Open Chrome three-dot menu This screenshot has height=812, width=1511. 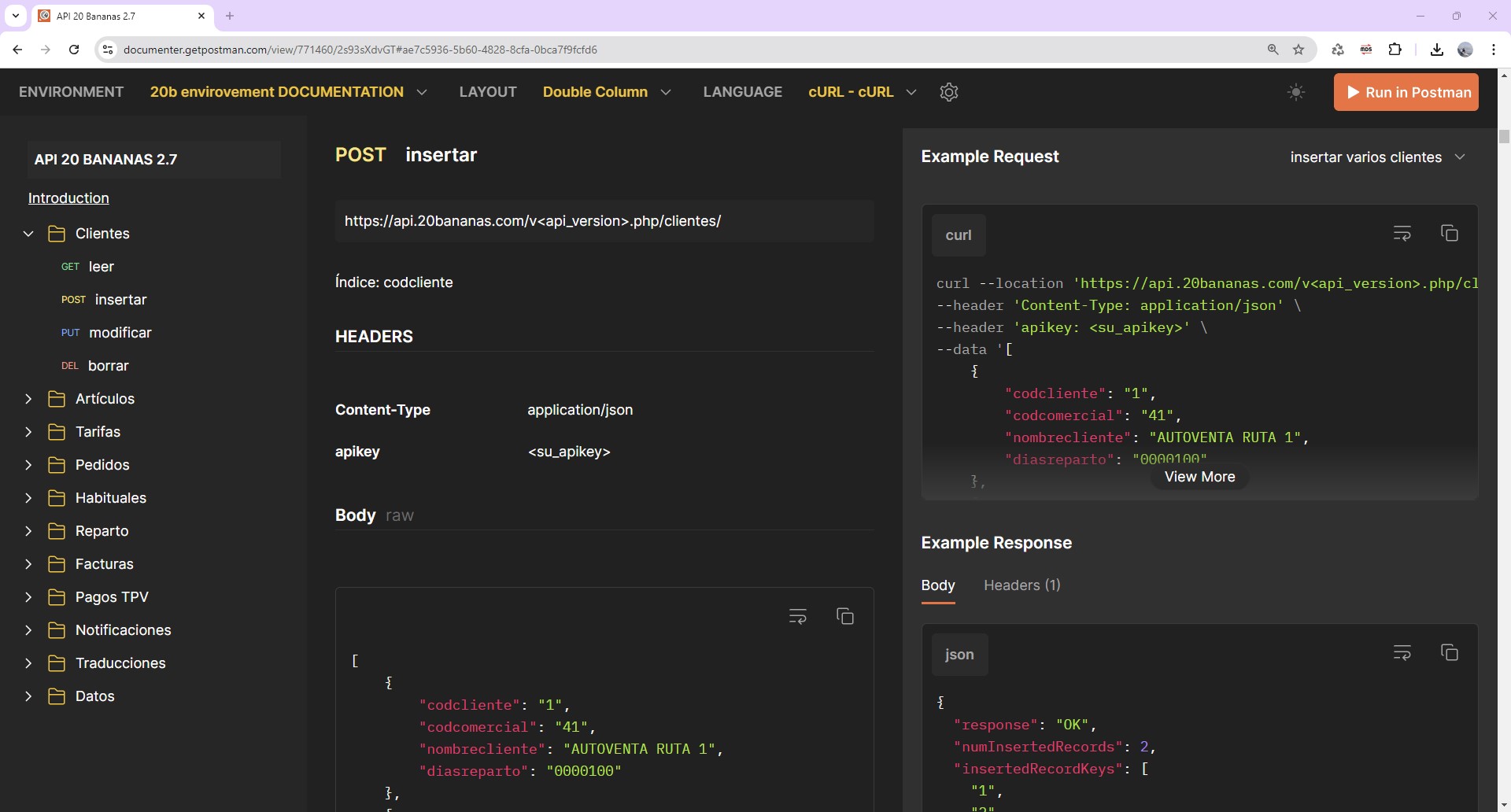(x=1494, y=50)
